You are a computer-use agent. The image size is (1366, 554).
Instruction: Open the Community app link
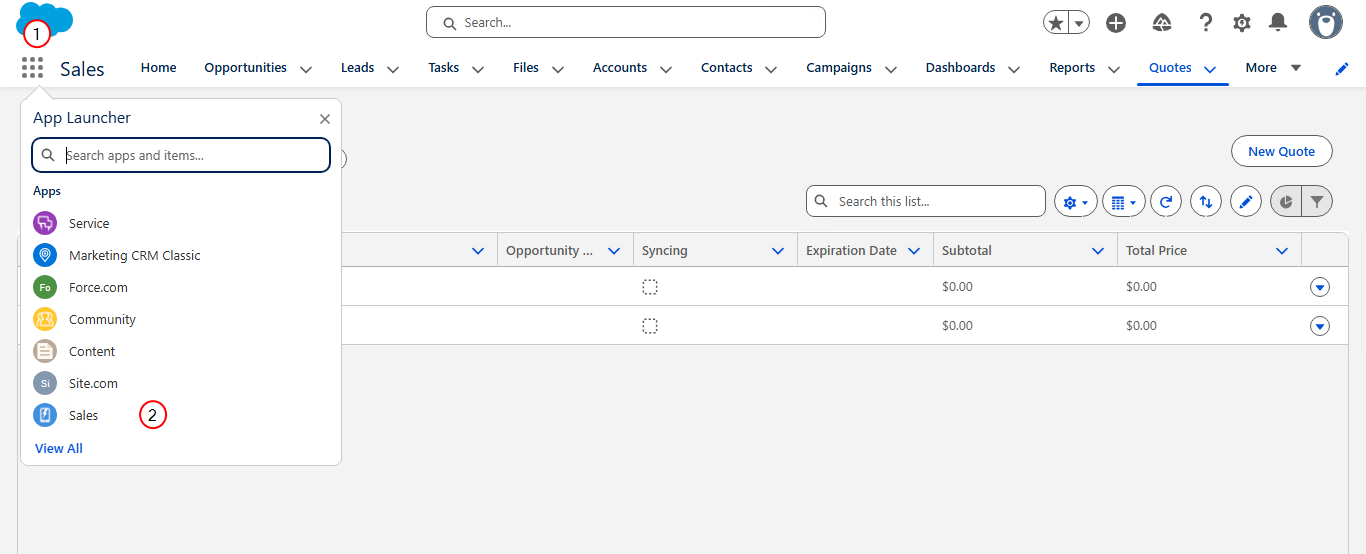tap(102, 319)
